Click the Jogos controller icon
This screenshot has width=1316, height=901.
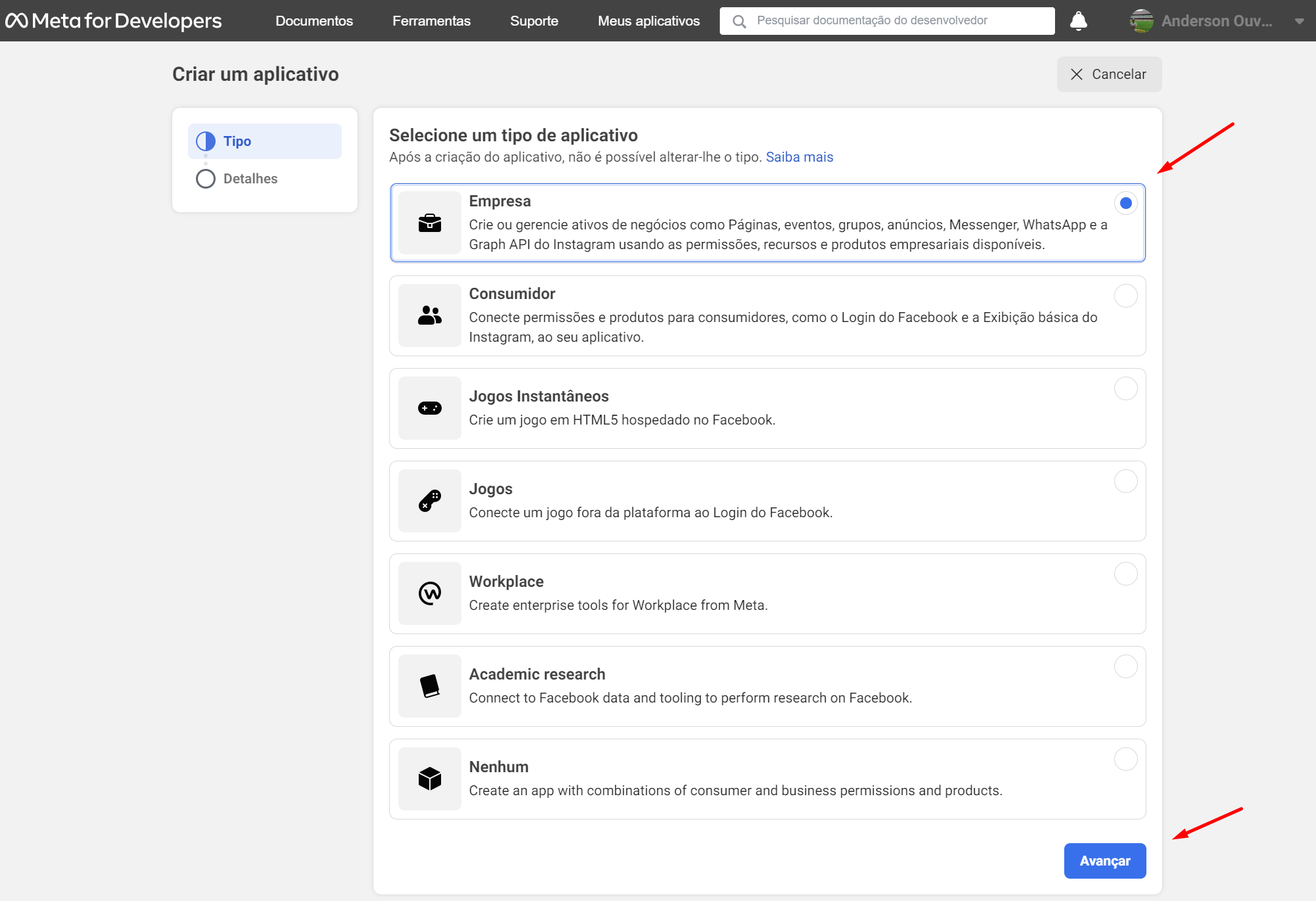pyautogui.click(x=430, y=501)
